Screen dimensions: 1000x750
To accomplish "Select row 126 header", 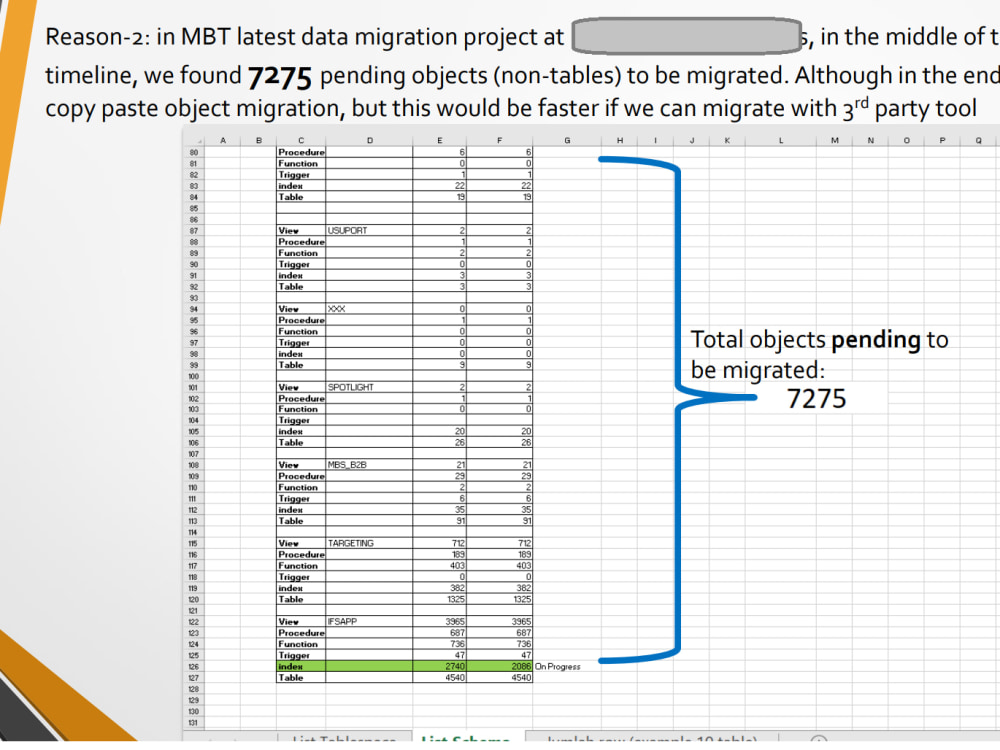I will (194, 666).
